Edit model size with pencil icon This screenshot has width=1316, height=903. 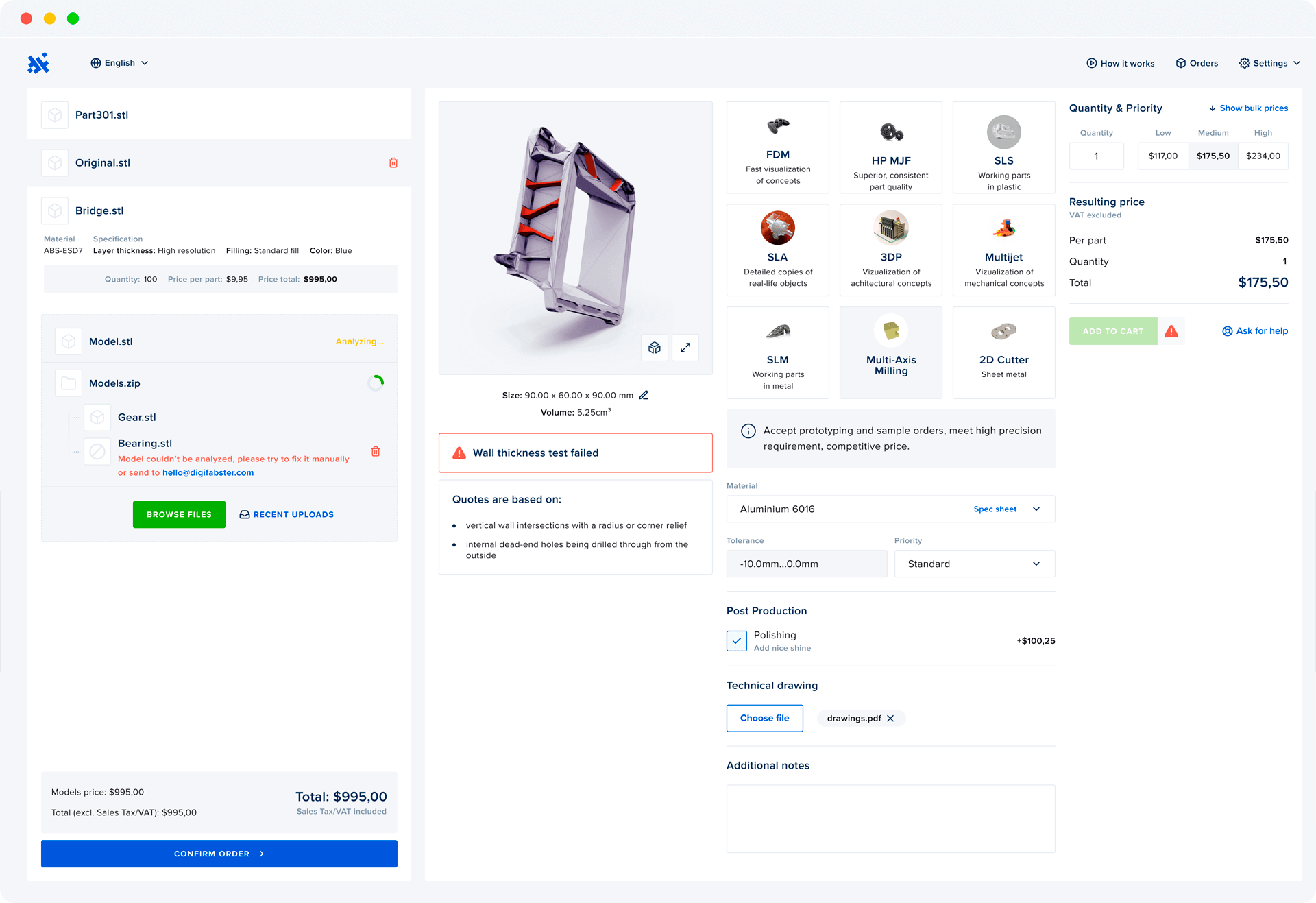coord(644,395)
